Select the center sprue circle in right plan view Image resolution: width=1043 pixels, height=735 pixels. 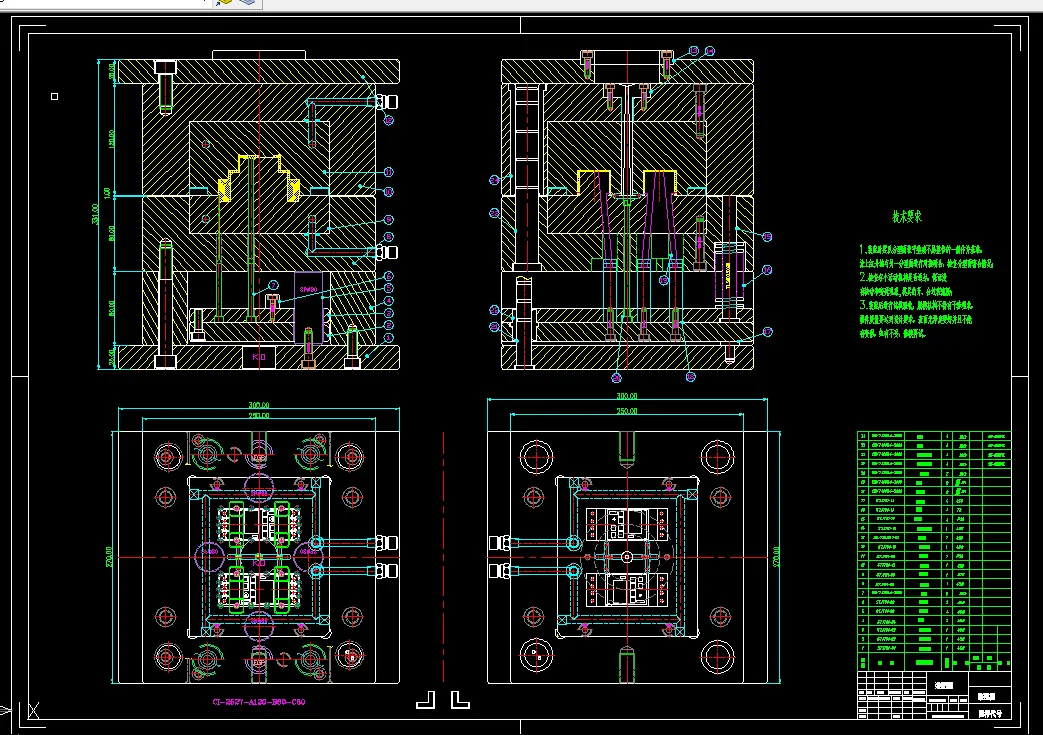click(x=626, y=557)
